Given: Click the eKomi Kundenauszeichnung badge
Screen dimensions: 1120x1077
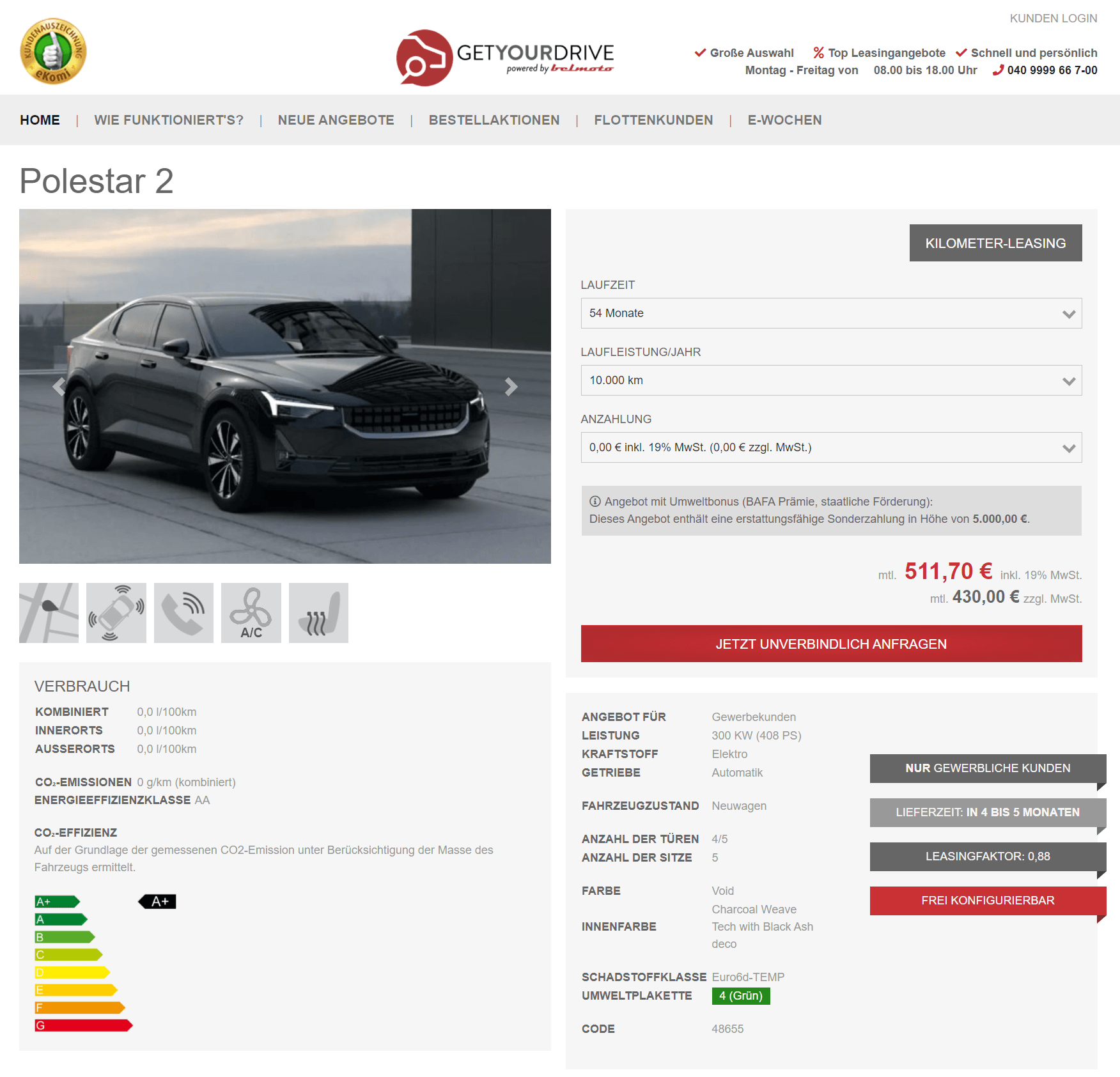Looking at the screenshot, I should pos(53,52).
